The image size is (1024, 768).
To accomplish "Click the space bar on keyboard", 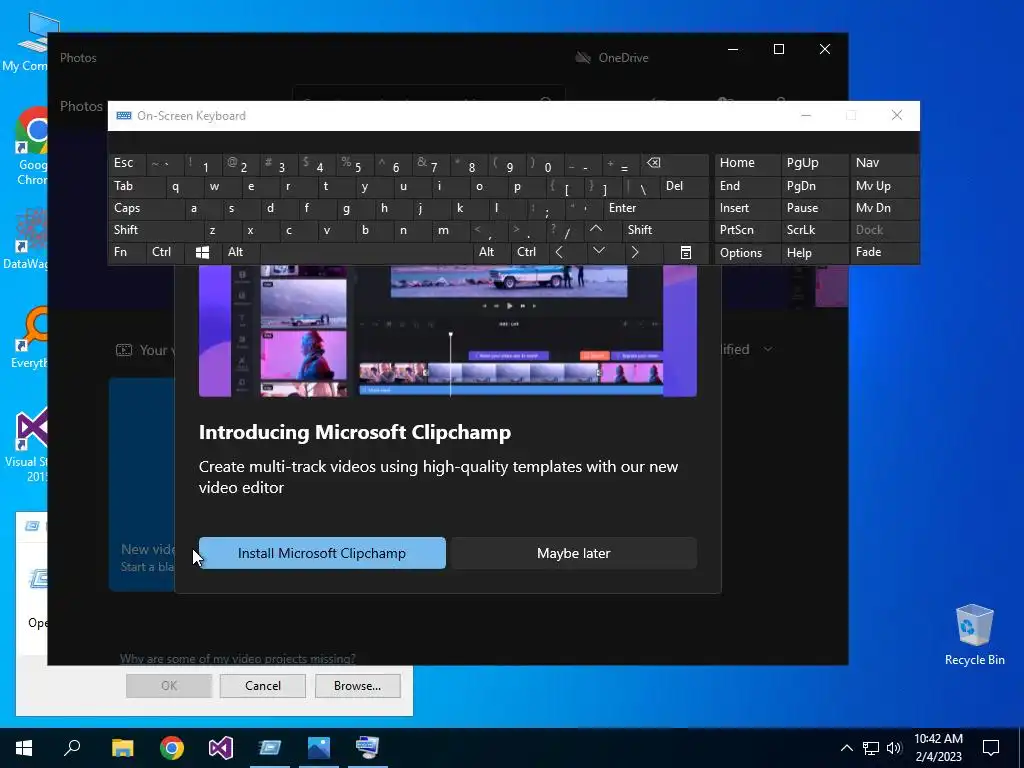I will (366, 252).
